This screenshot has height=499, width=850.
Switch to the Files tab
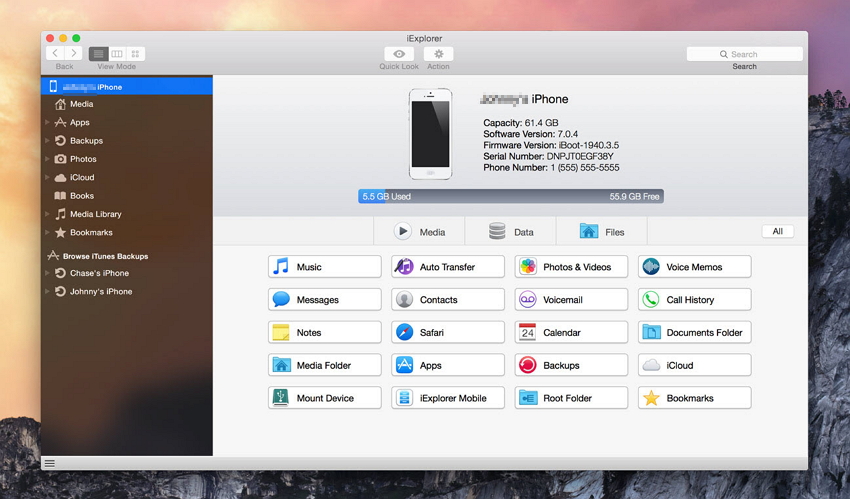pos(601,232)
